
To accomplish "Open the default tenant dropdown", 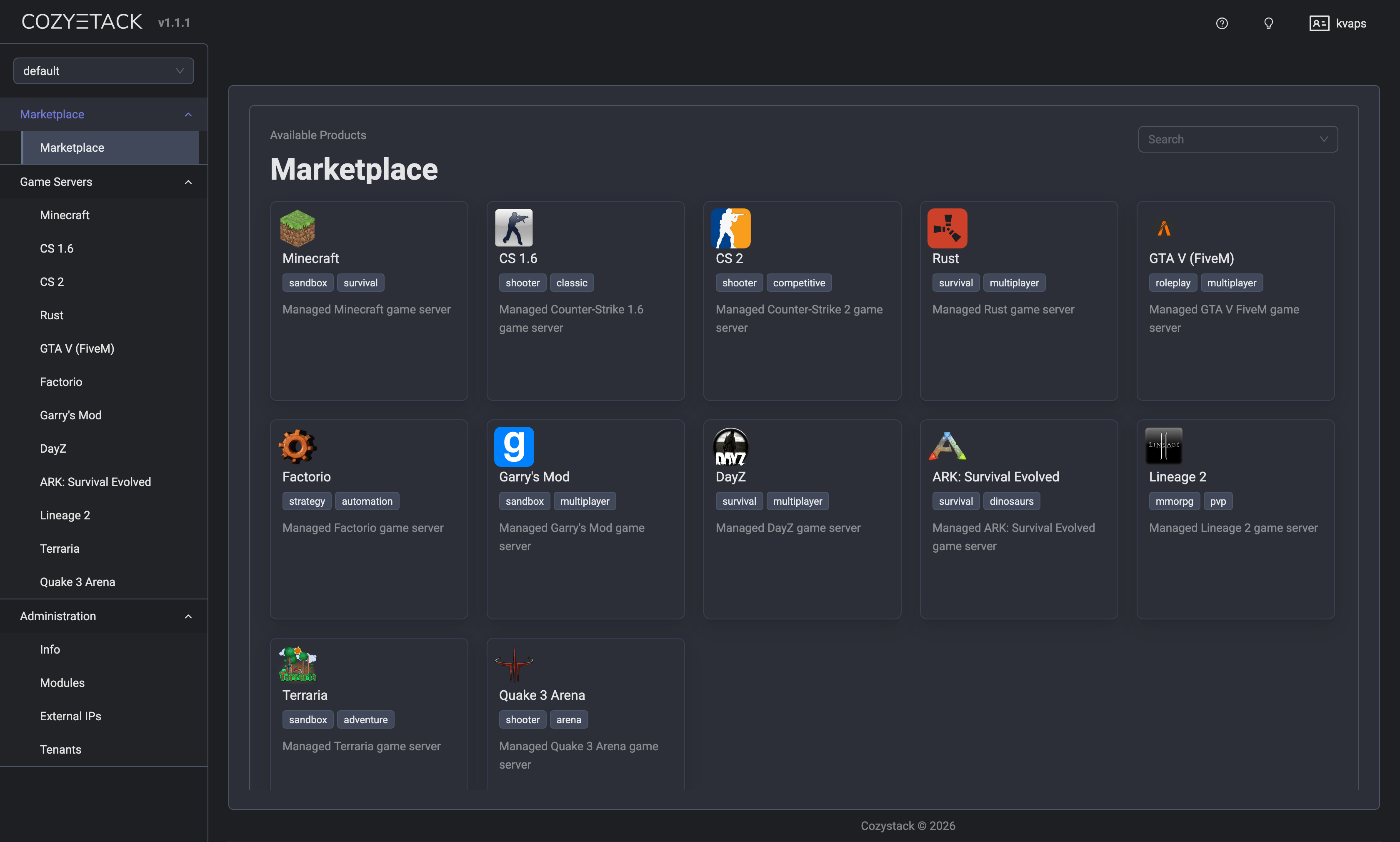I will pyautogui.click(x=103, y=70).
